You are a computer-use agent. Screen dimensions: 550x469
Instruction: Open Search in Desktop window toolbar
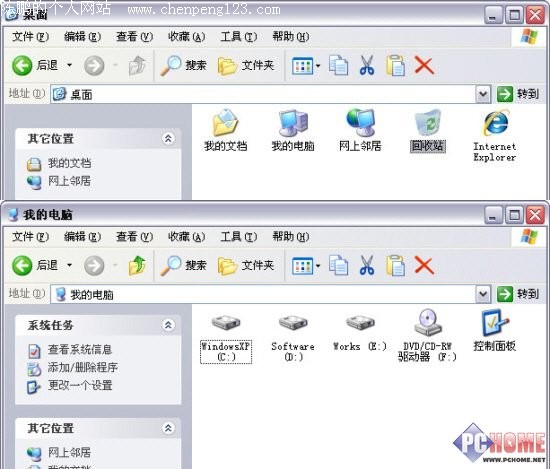click(183, 65)
